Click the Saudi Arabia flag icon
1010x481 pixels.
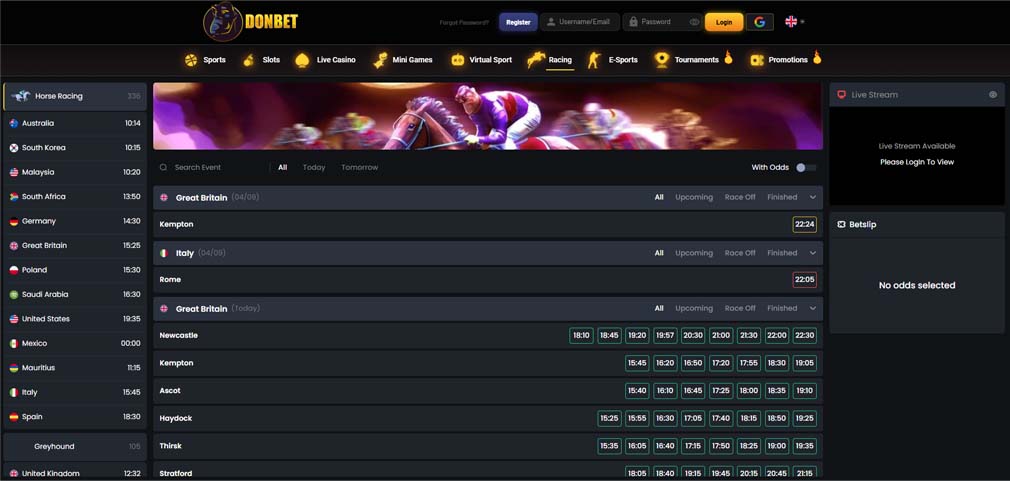point(14,294)
